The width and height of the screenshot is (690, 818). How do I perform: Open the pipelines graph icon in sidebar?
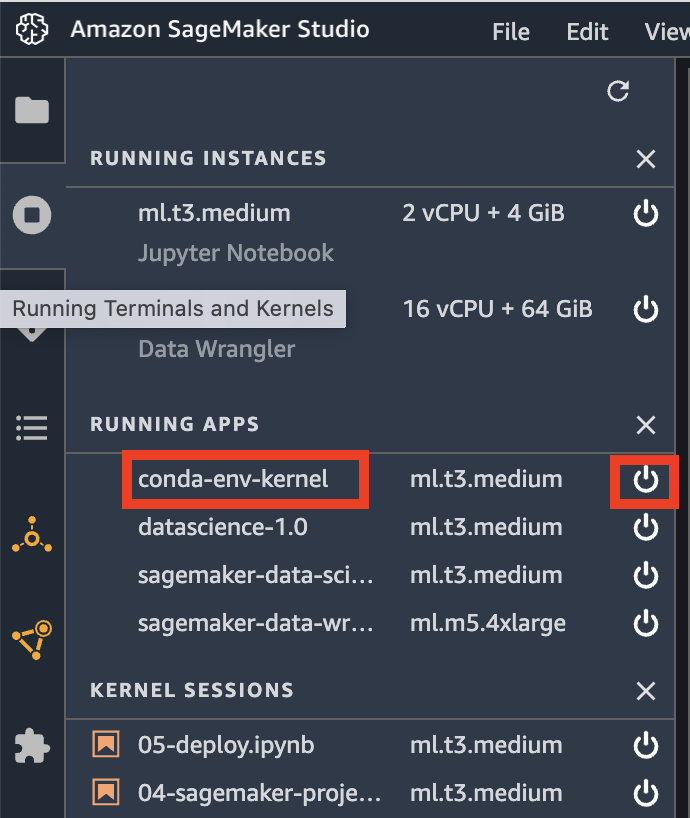[32, 640]
